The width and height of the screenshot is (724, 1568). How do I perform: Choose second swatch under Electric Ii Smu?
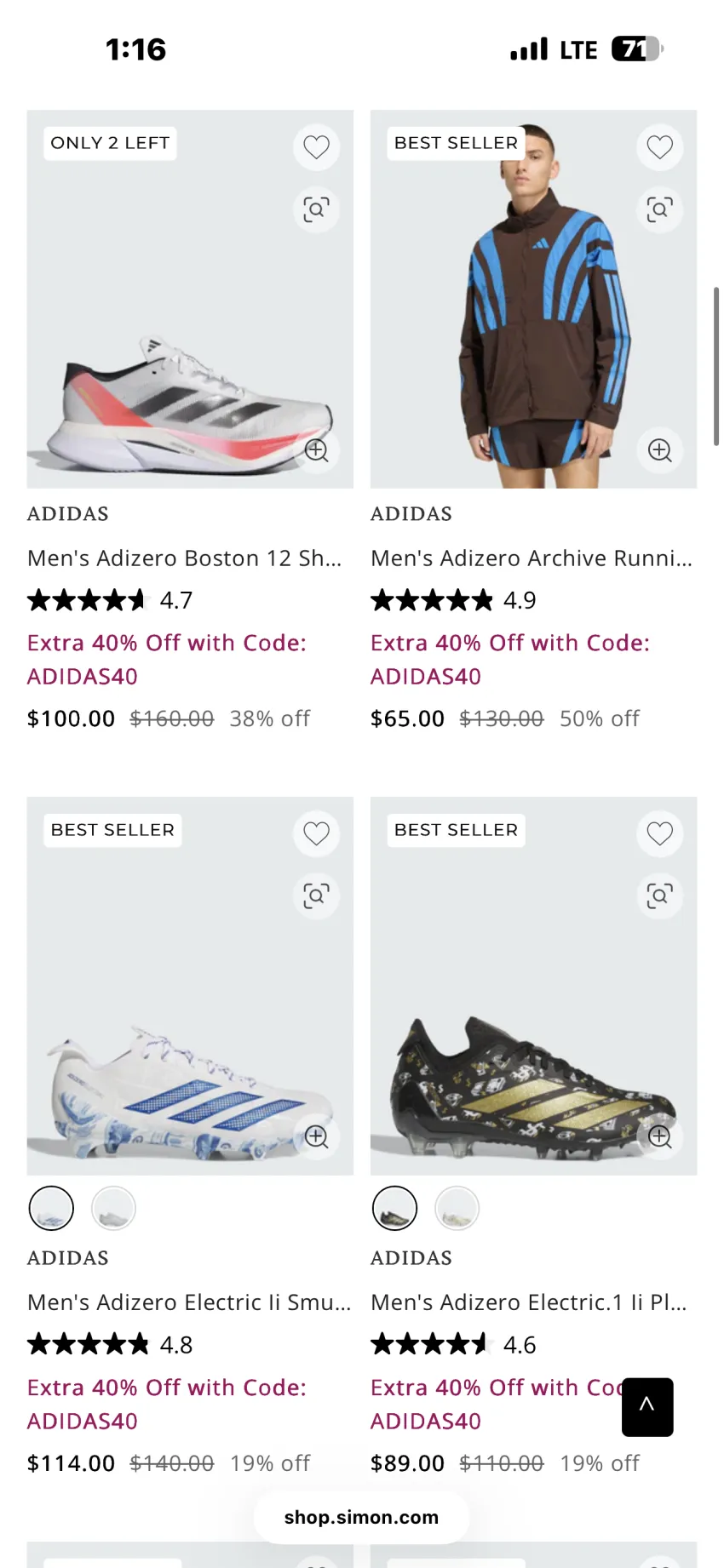point(113,1208)
